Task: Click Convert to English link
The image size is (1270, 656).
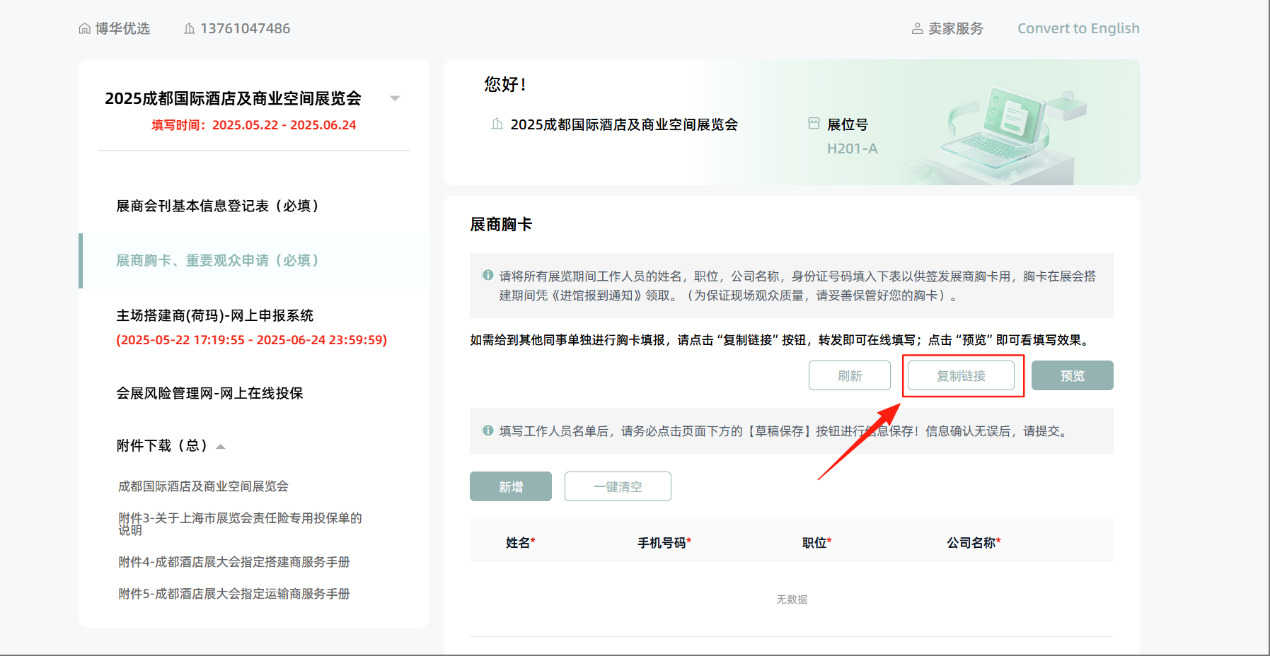Action: [x=1078, y=29]
